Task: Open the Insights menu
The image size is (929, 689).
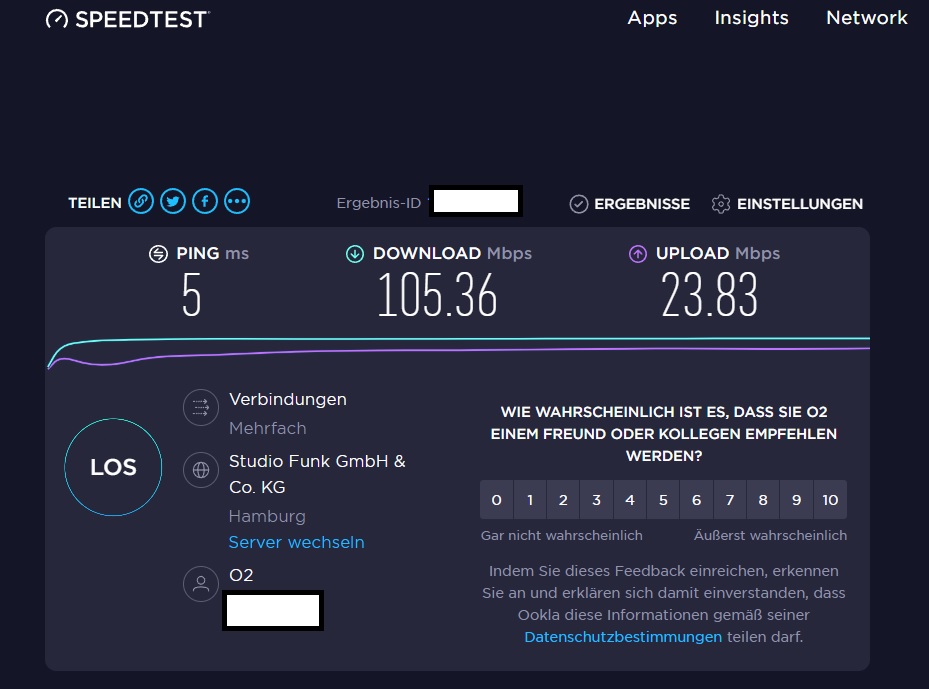Action: tap(751, 18)
